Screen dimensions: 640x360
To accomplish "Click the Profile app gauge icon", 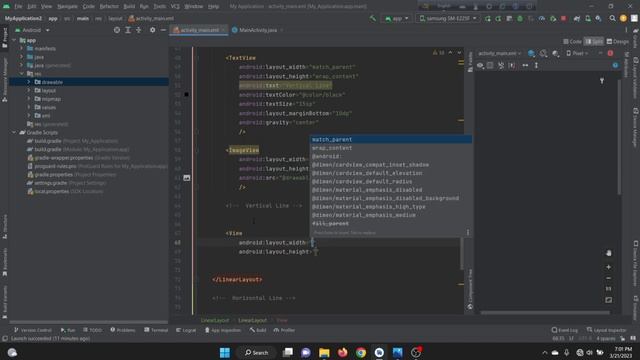I will tap(542, 18).
